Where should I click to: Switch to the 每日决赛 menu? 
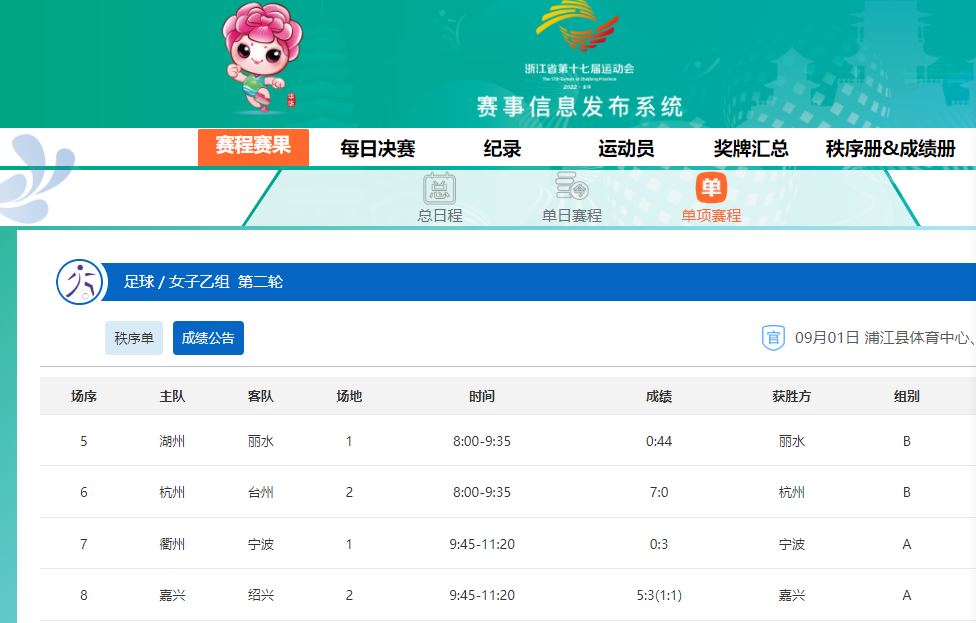377,149
